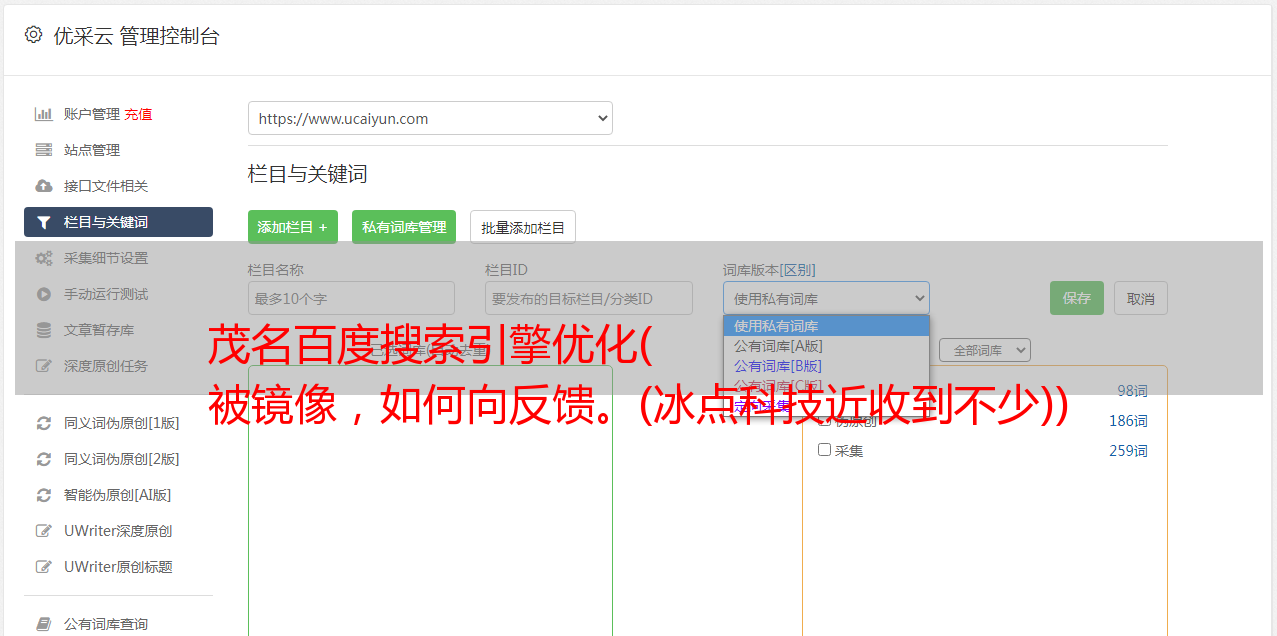Open 智能伪原创[AI版]
The image size is (1277, 636).
pos(118,495)
